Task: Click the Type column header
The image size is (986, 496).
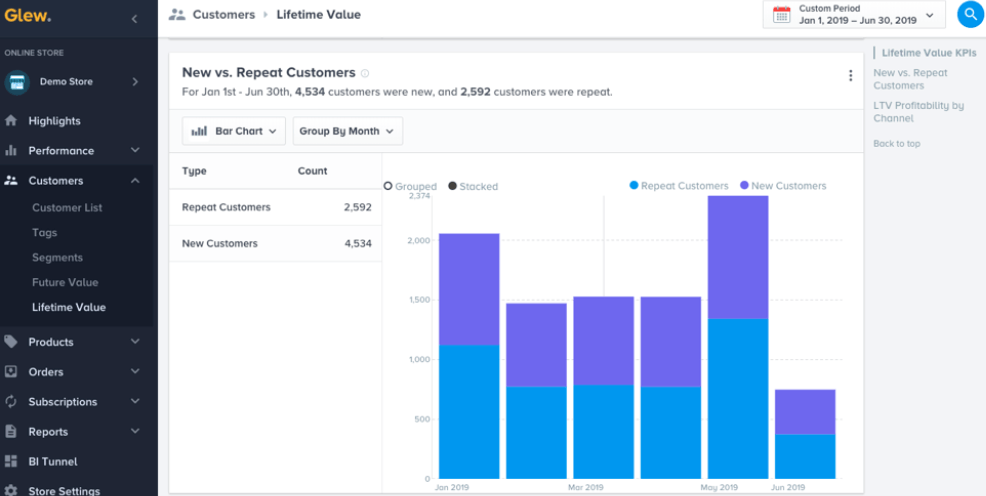Action: [194, 171]
